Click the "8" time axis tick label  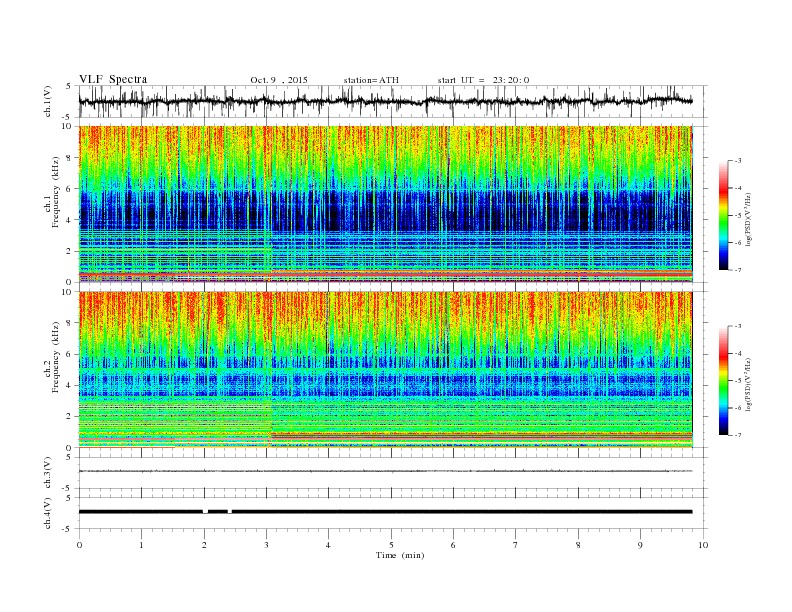[578, 545]
